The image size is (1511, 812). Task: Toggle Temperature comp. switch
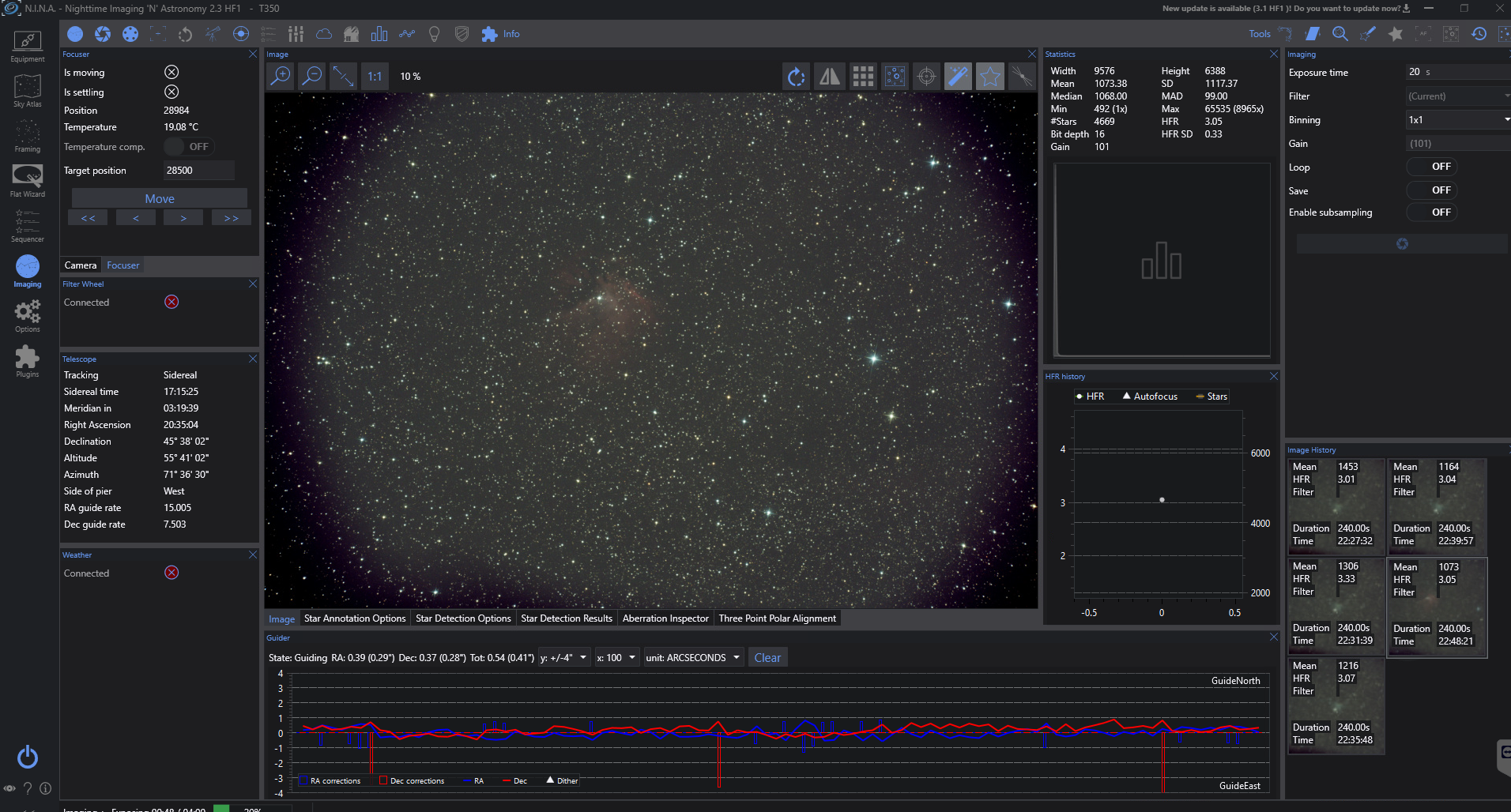point(188,147)
